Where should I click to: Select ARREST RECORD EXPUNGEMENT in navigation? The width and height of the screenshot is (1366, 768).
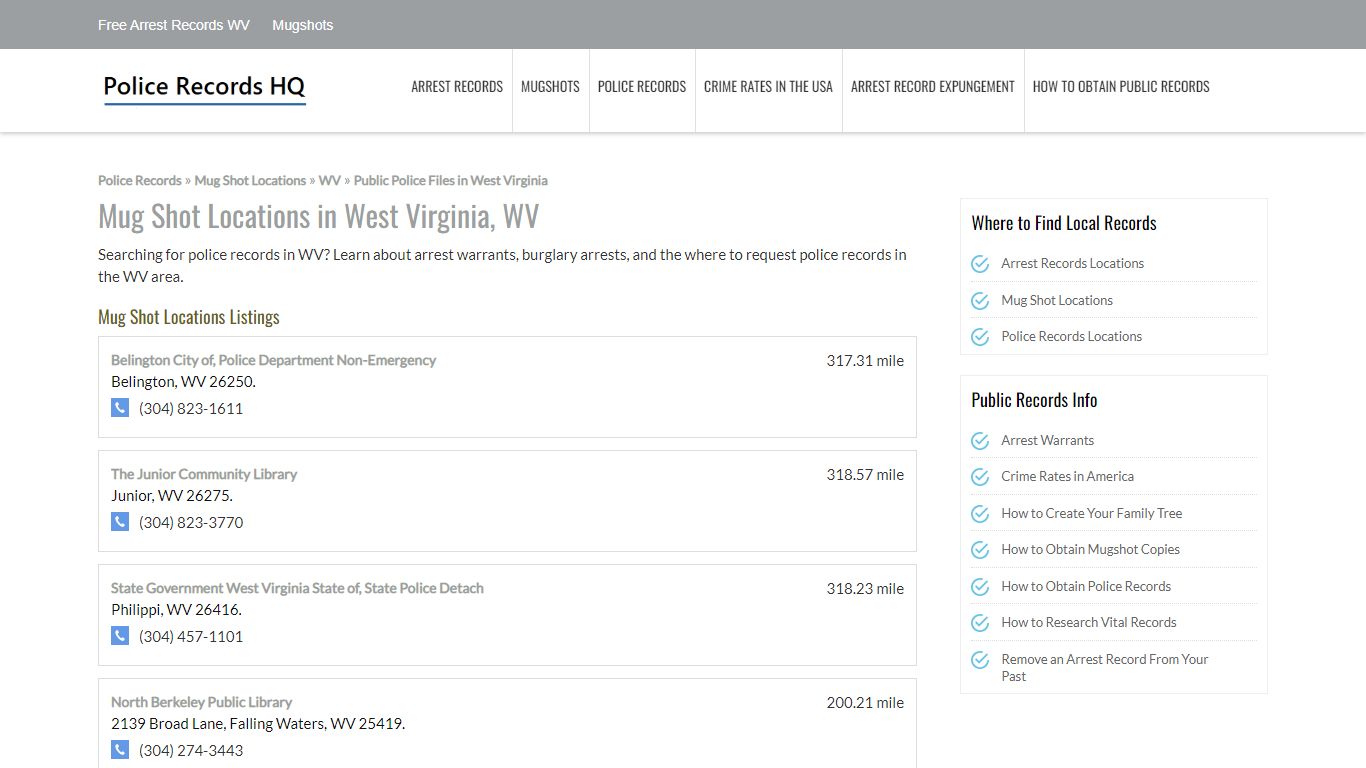pos(933,87)
